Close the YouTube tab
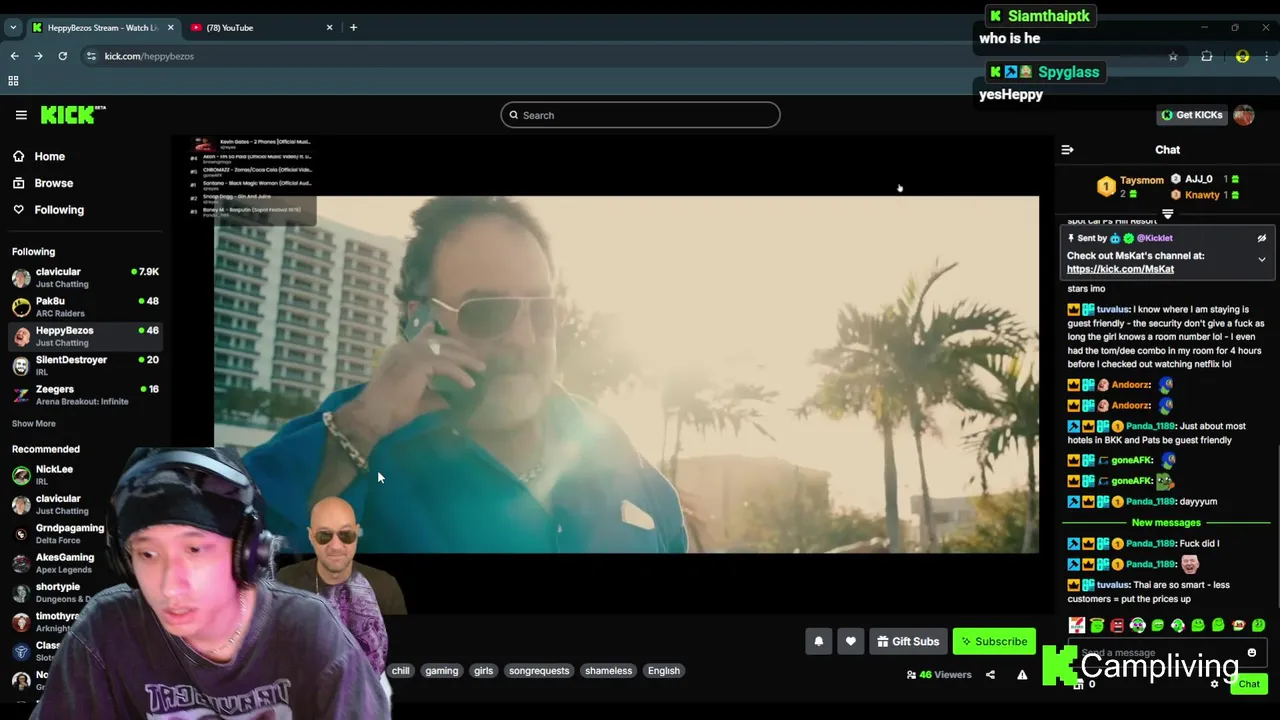1280x720 pixels. coord(329,28)
